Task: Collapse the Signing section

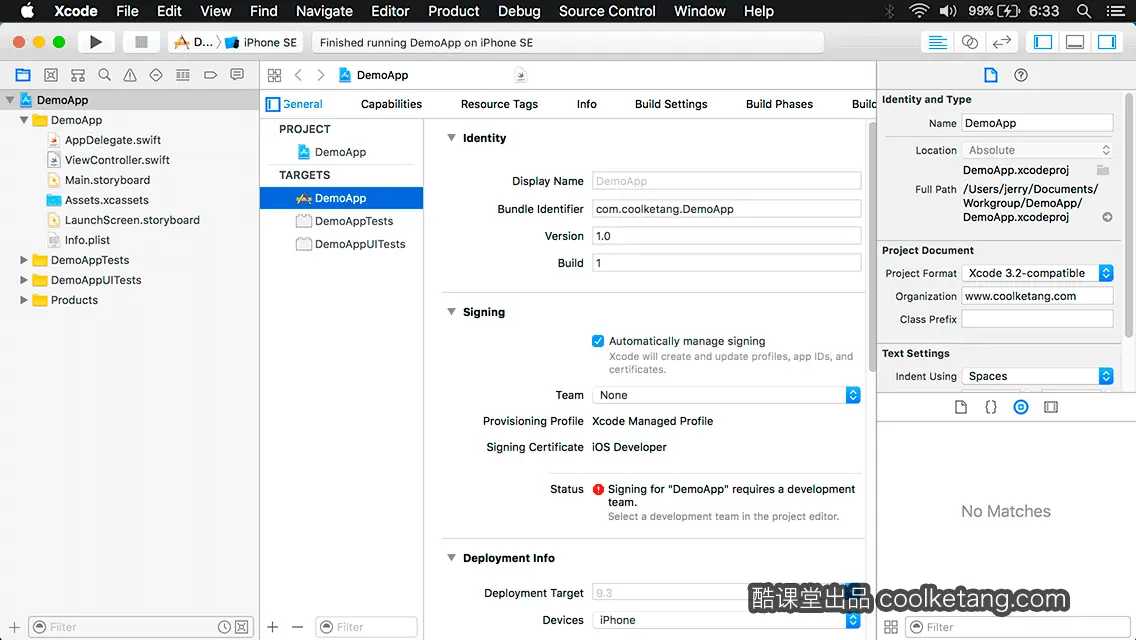Action: click(451, 312)
